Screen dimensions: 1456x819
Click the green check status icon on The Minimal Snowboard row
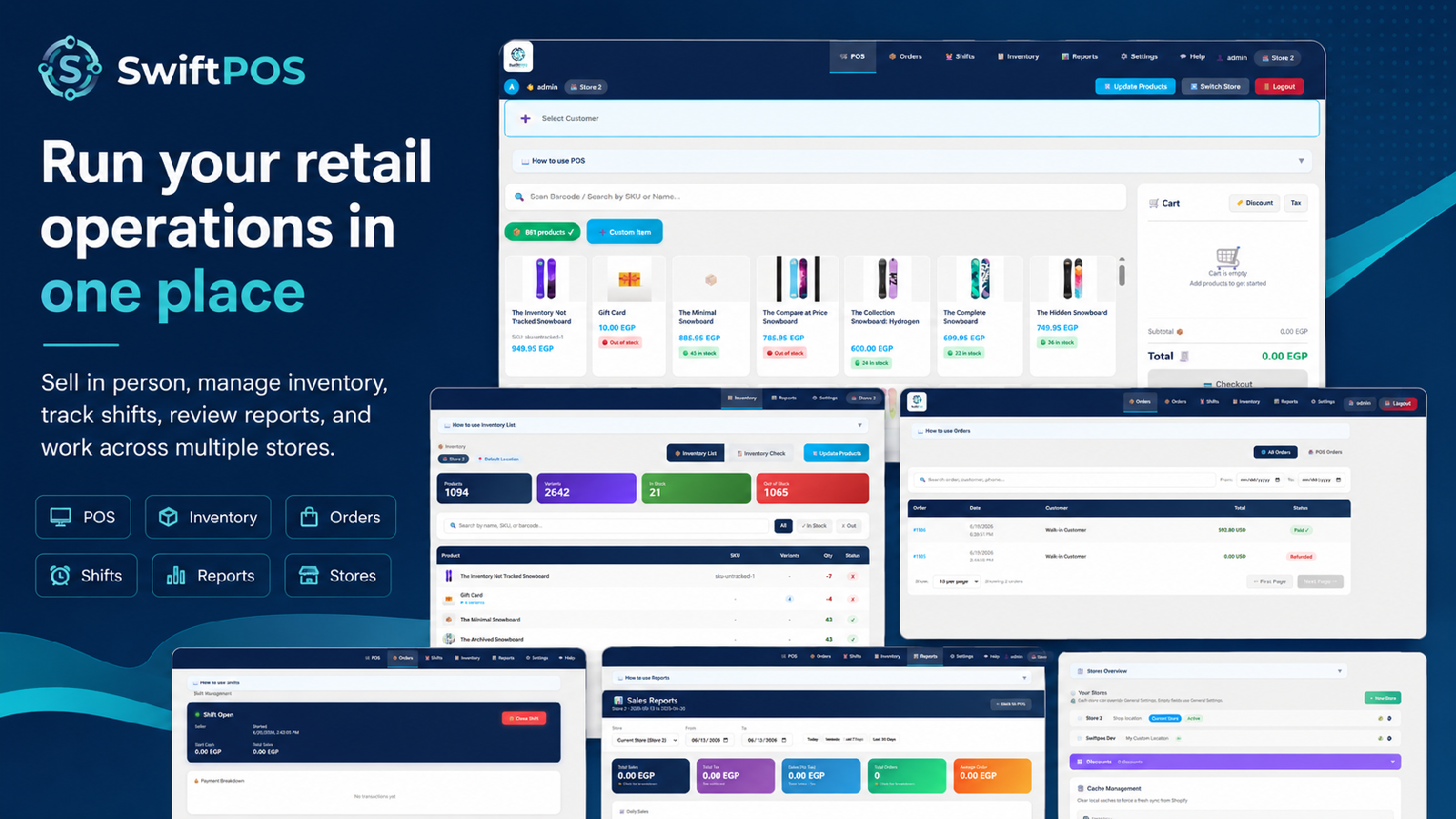(x=853, y=620)
